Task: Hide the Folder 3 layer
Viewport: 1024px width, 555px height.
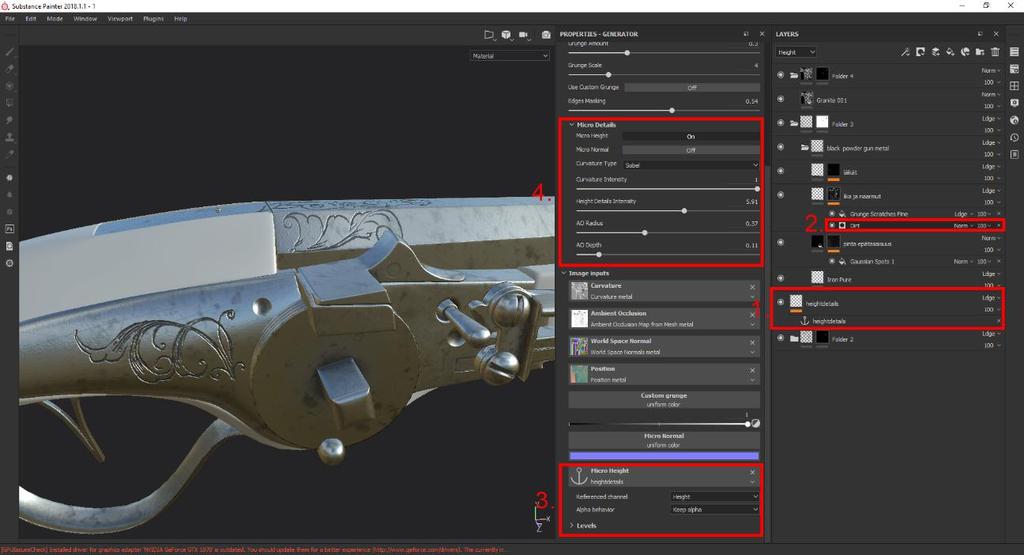Action: [780, 123]
